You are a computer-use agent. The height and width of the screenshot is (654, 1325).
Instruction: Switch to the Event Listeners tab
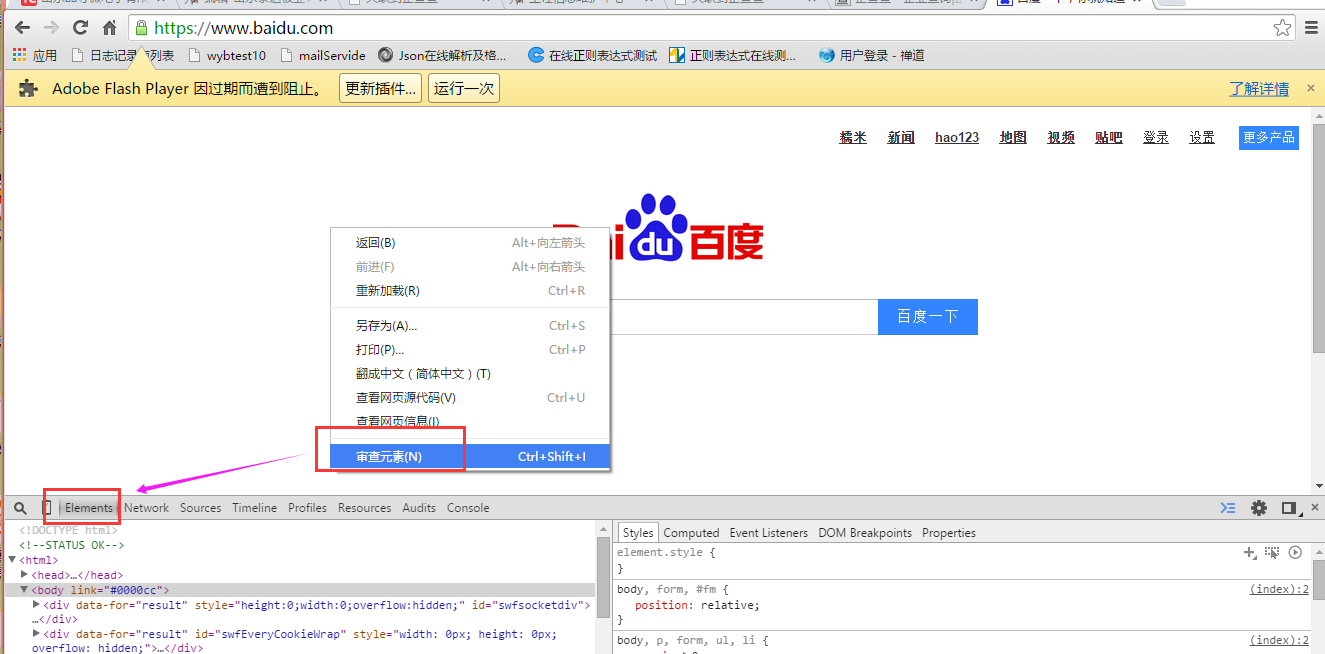tap(768, 533)
